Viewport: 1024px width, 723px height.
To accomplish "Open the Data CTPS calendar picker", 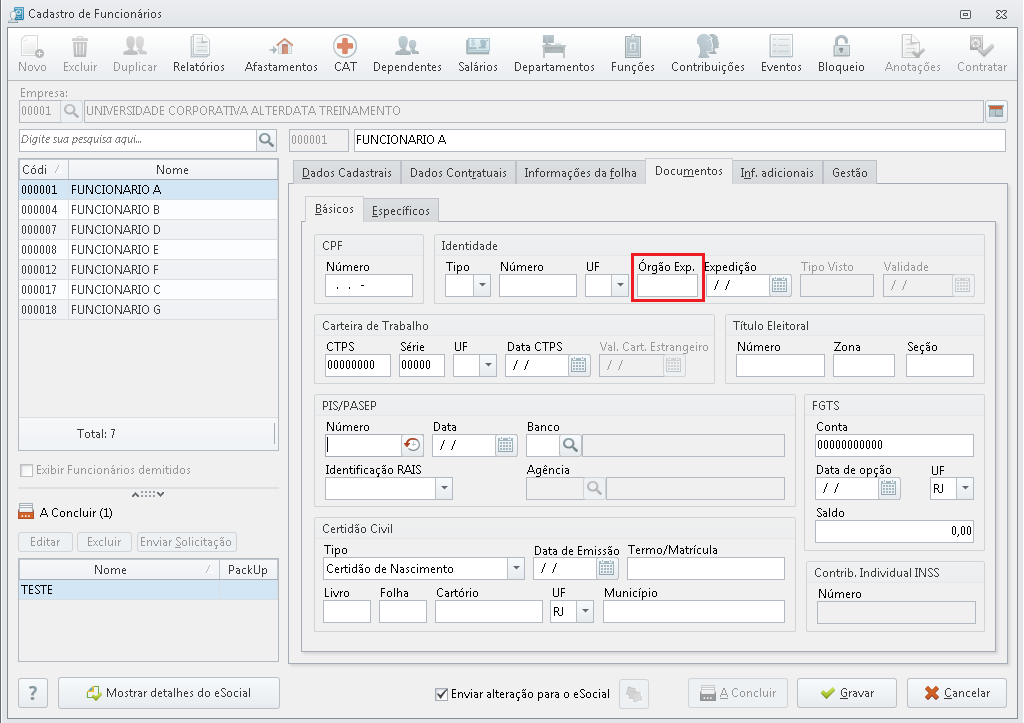I will click(x=578, y=365).
